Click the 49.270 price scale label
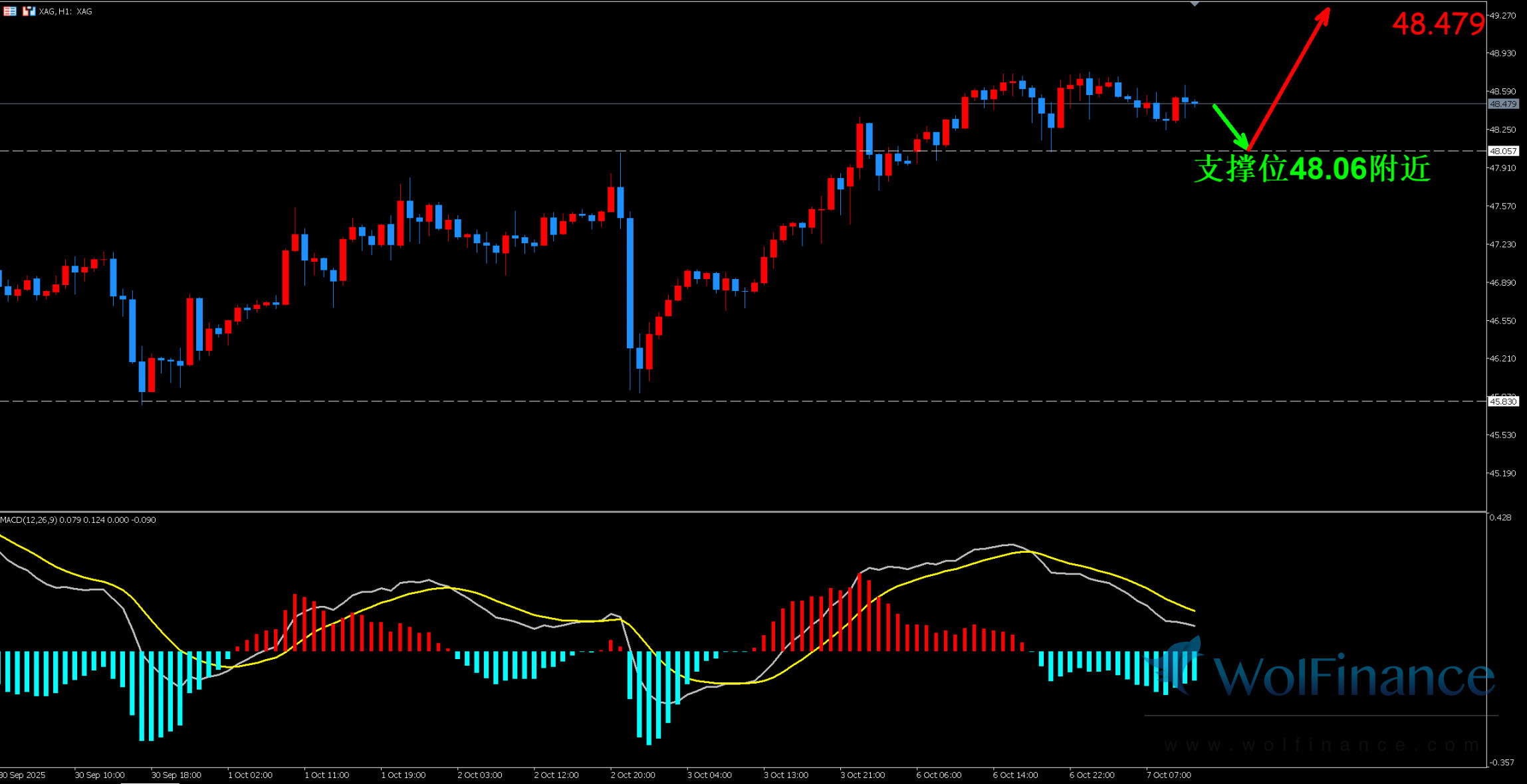1527x784 pixels. coord(1503,15)
